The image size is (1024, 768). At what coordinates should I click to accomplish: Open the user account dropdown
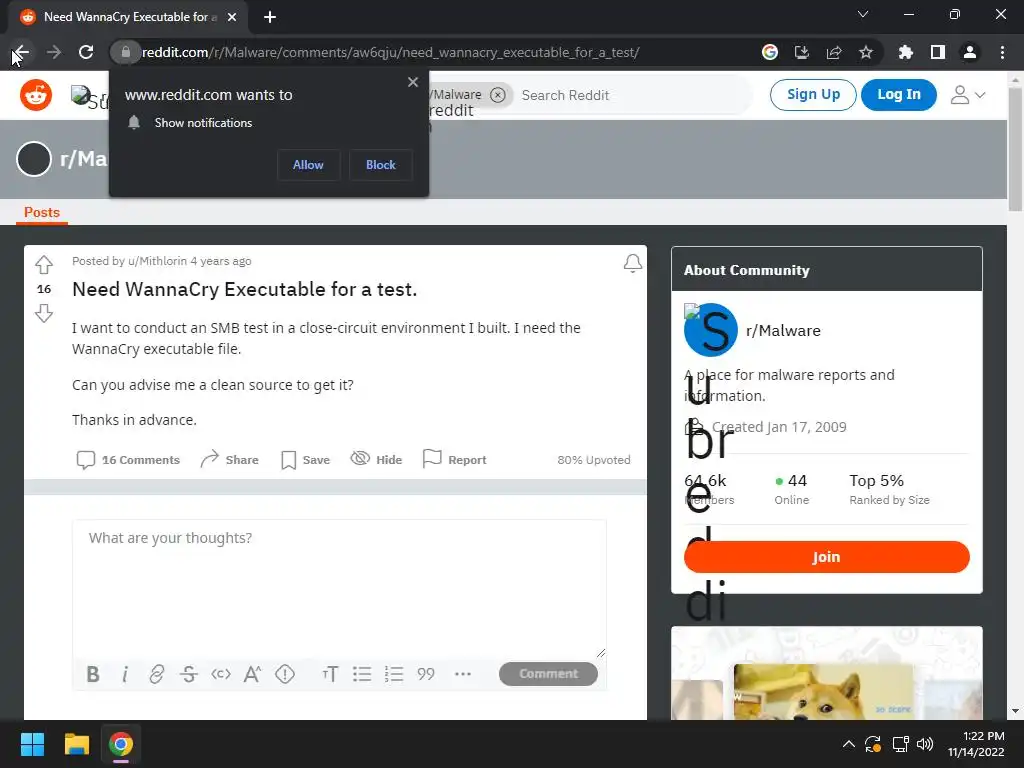coord(968,95)
